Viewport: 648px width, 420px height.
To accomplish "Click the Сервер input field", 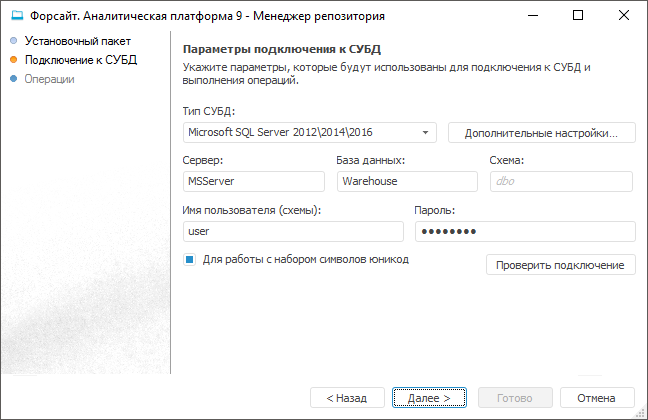I will click(x=254, y=181).
